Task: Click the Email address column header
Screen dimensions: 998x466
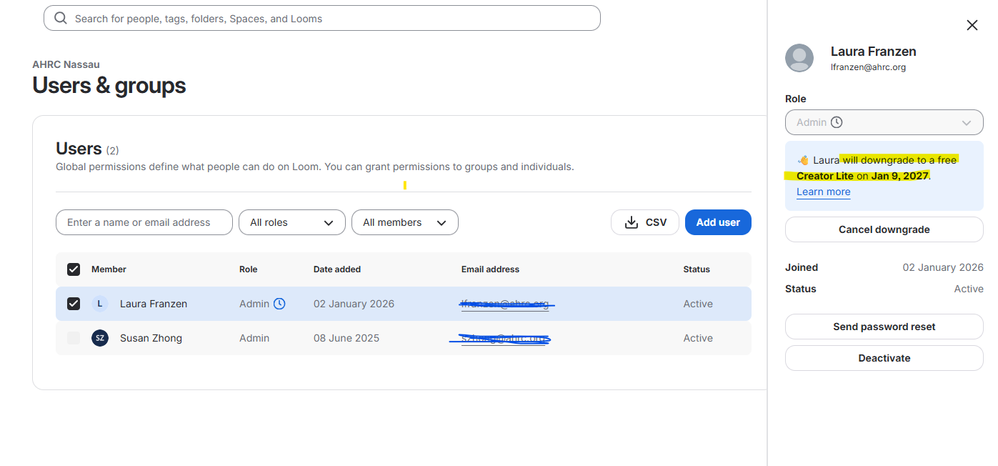Action: [x=490, y=269]
